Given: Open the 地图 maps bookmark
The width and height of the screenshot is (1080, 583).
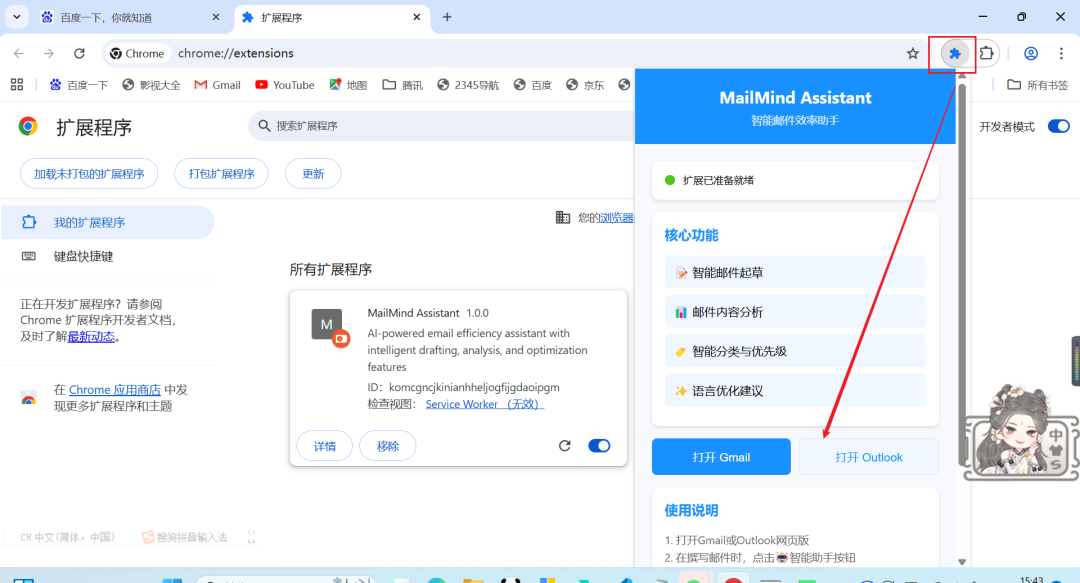Looking at the screenshot, I should tap(348, 85).
